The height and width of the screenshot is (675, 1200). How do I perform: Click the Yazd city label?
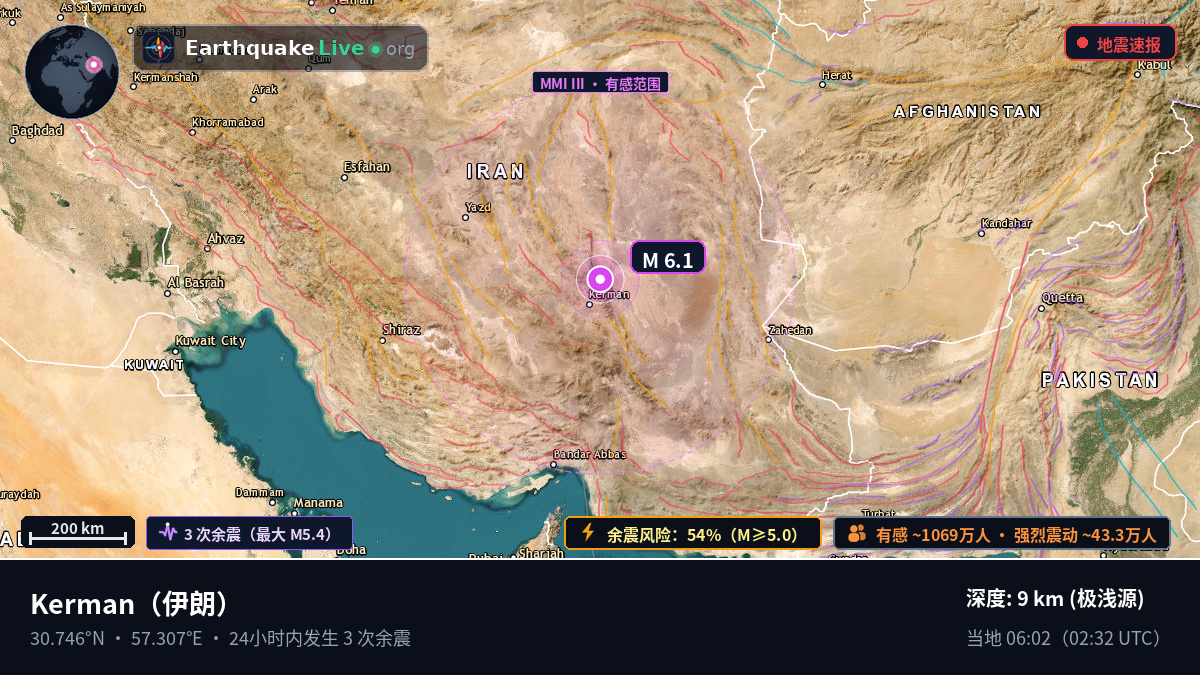(x=479, y=208)
